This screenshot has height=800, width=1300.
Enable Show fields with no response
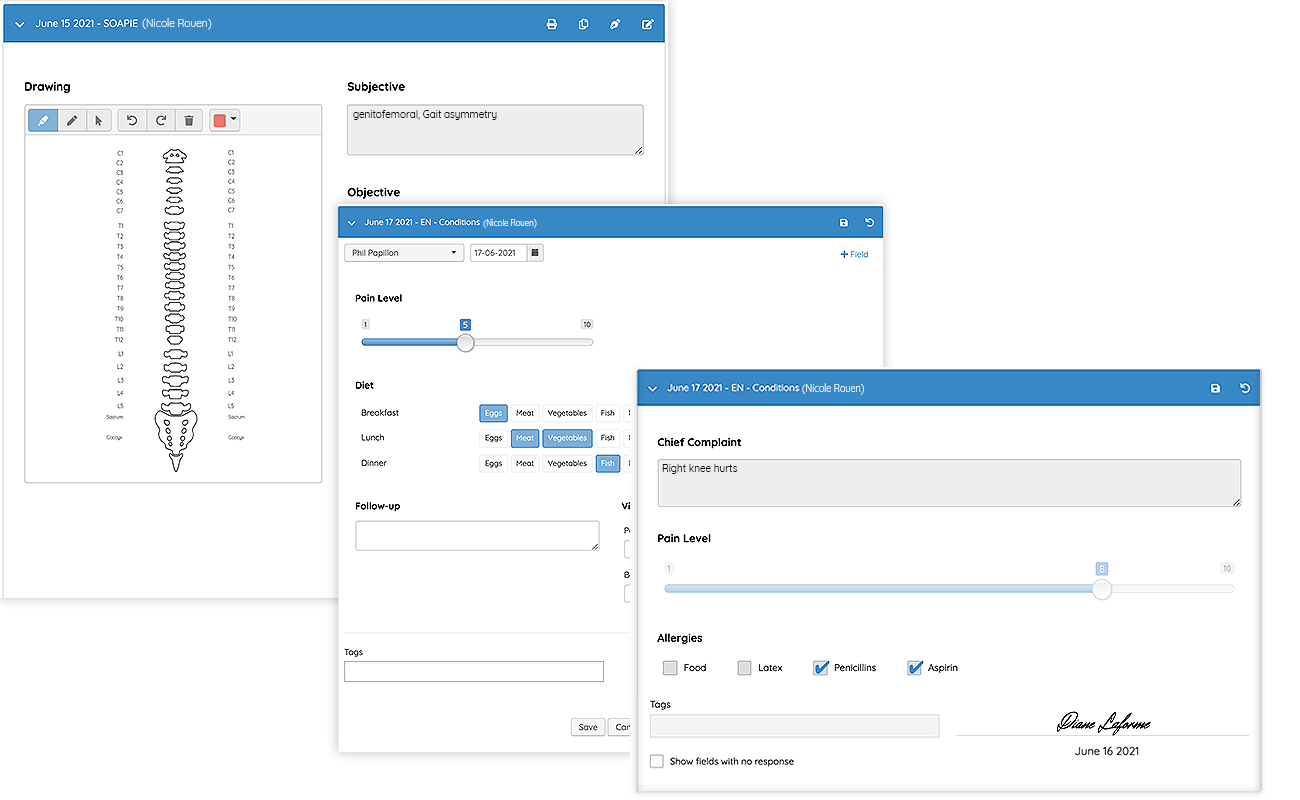(x=657, y=761)
